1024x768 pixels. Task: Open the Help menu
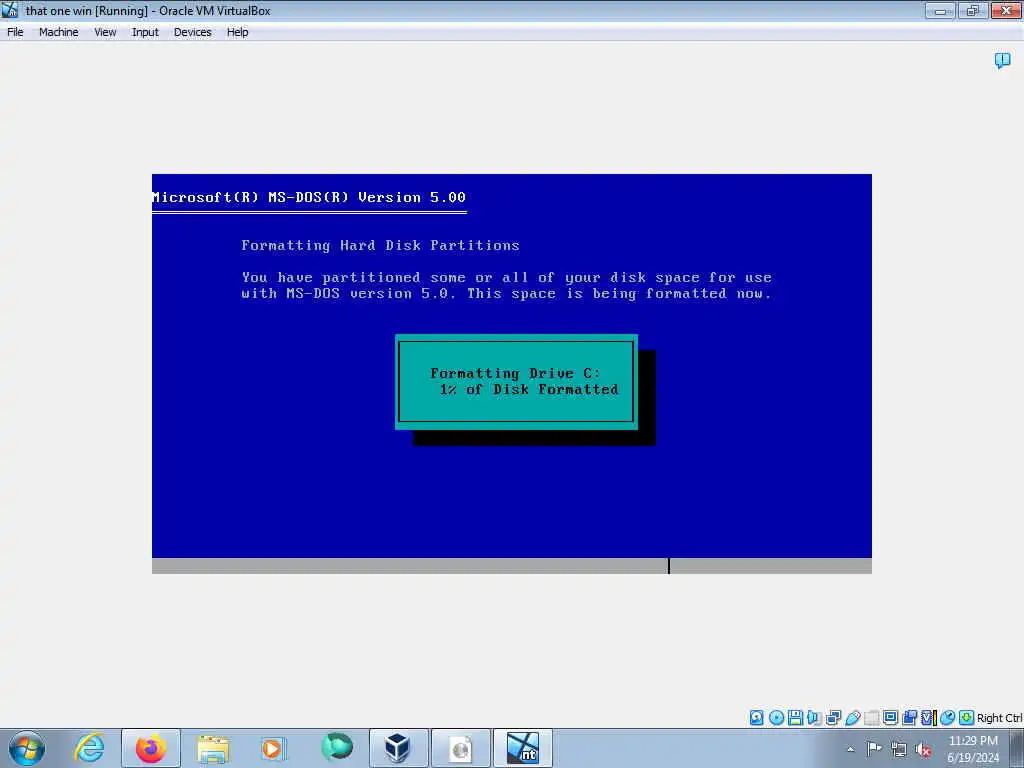tap(238, 32)
